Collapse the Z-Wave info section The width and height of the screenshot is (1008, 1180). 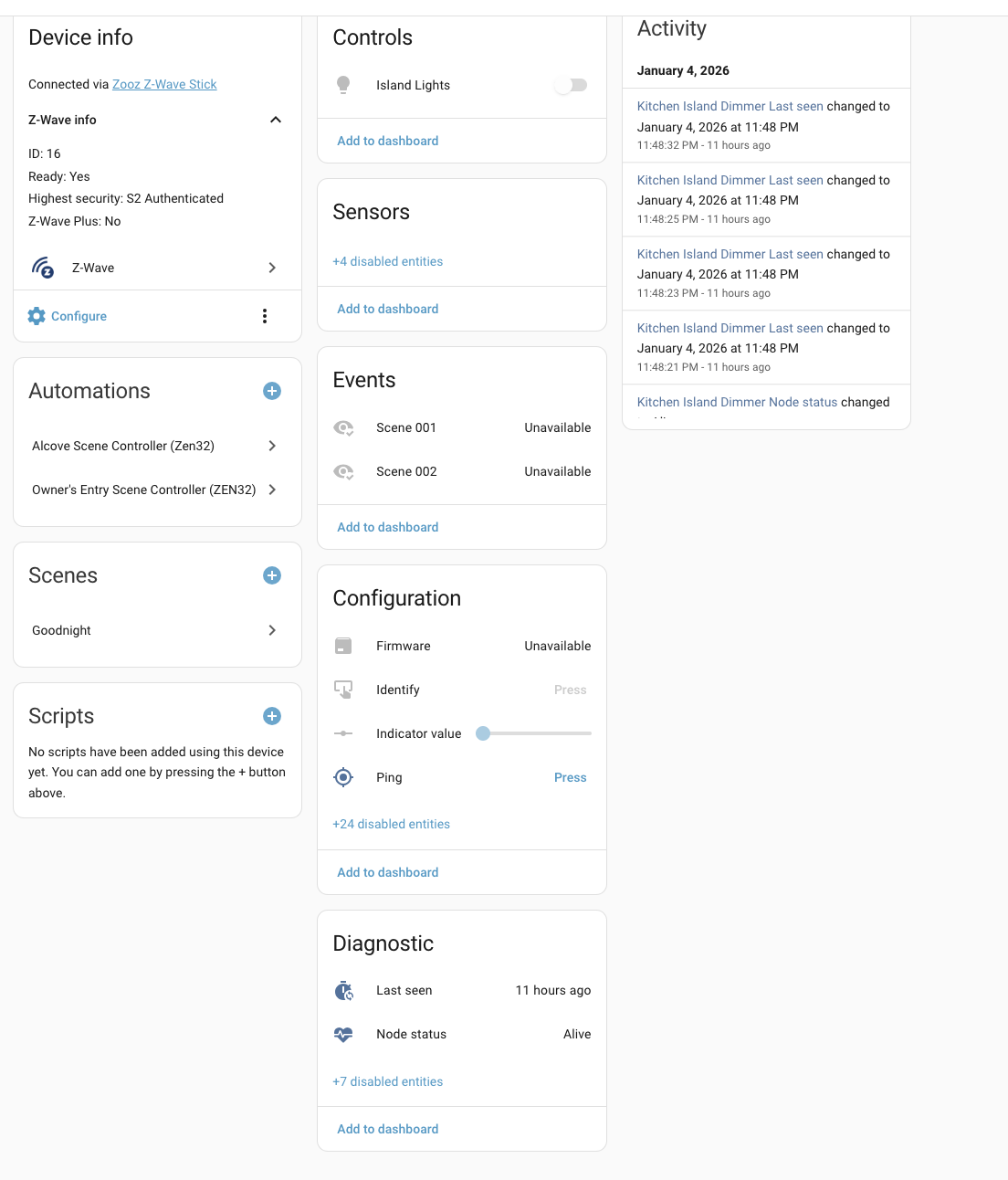tap(276, 120)
